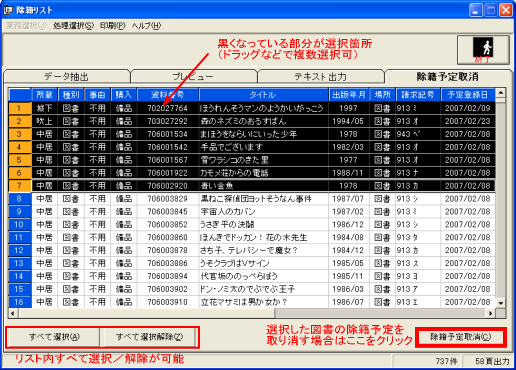
Task: Click the 706003902 material number cell
Action: (x=168, y=289)
